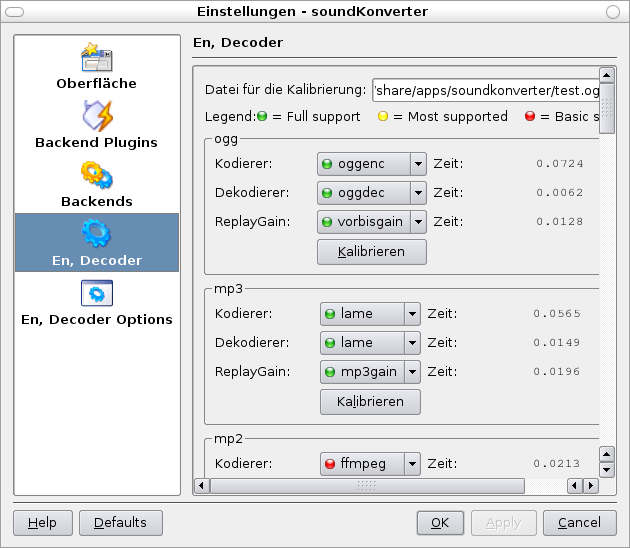Open the mp3 Dekodierer lame dropdown

point(370,343)
